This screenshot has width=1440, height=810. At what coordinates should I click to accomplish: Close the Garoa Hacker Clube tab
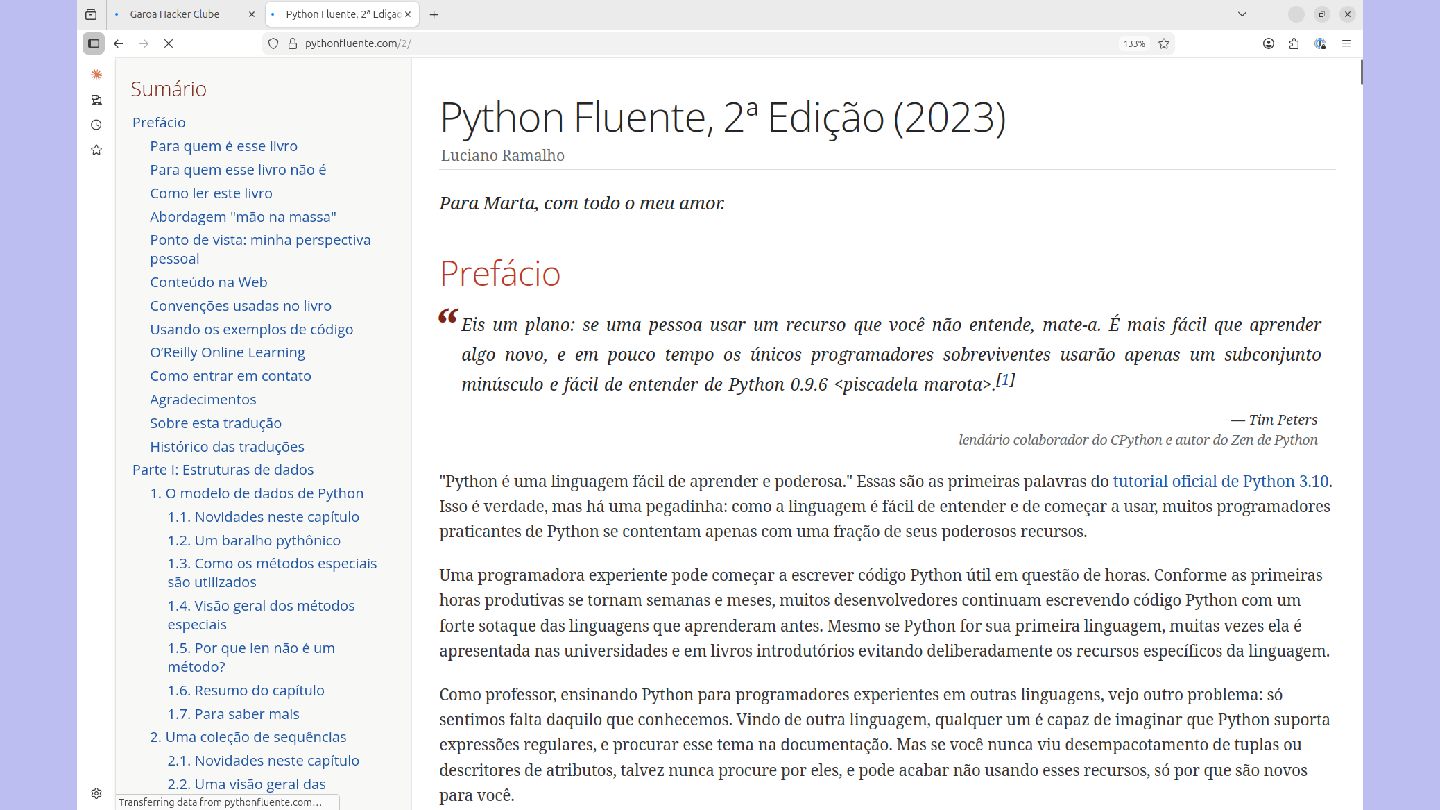click(250, 15)
